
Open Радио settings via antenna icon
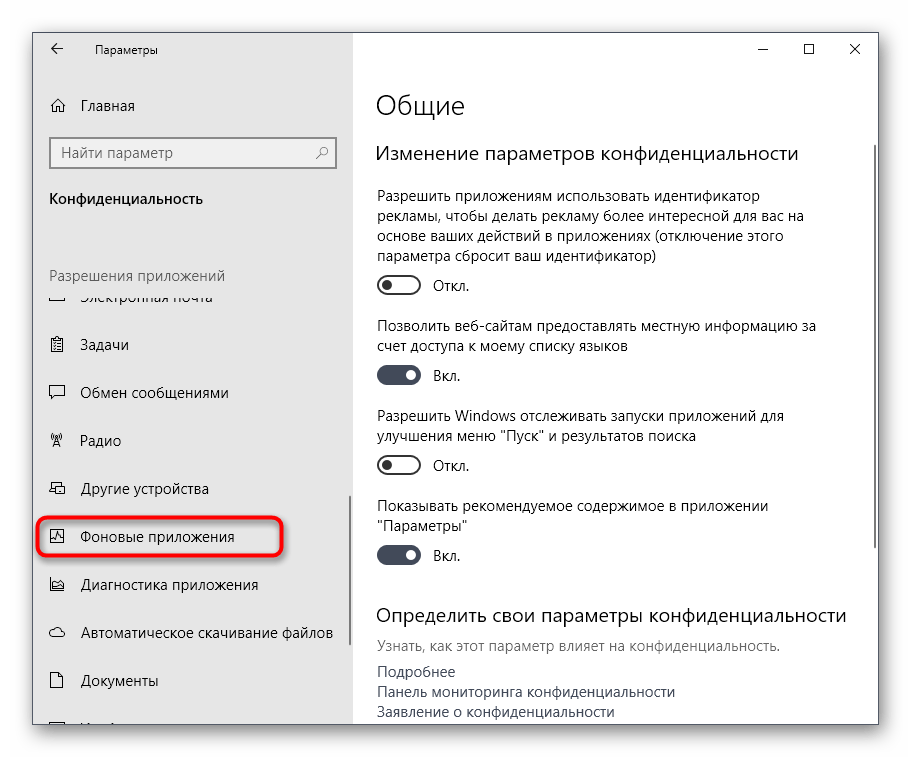[x=57, y=440]
